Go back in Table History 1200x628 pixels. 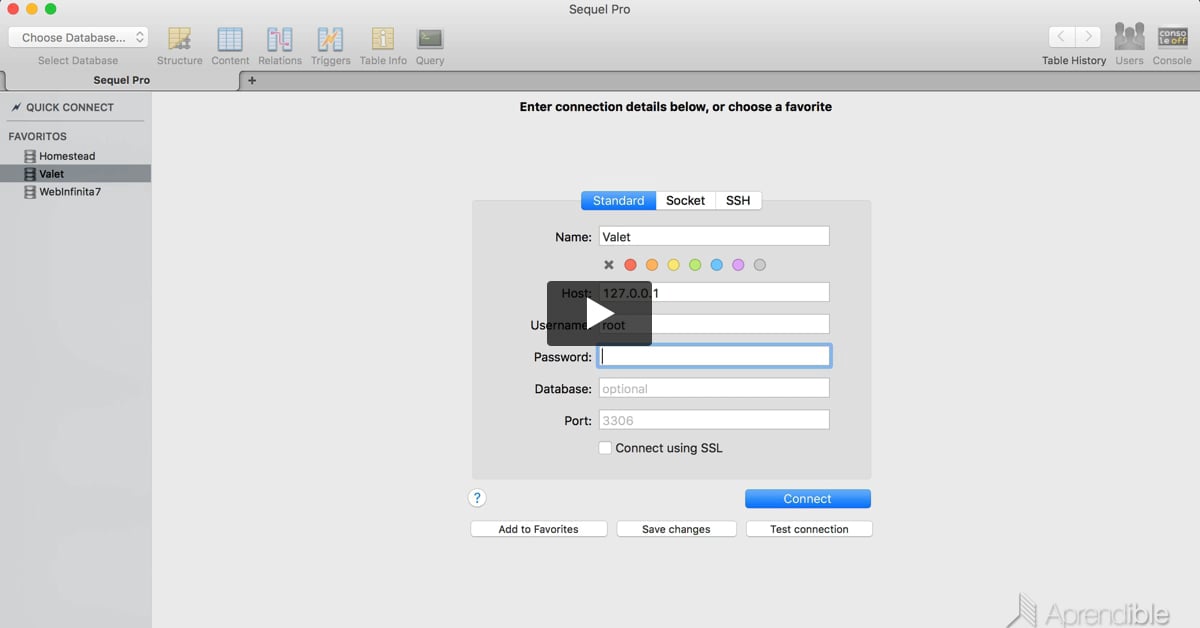(x=1062, y=37)
